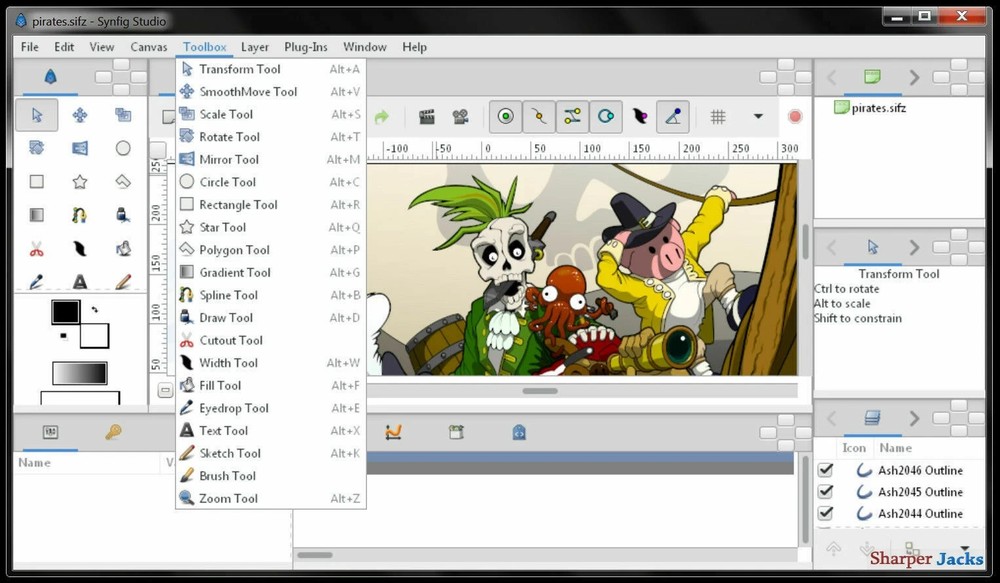The width and height of the screenshot is (1000, 583).
Task: Click the preview camera icon
Action: coord(460,117)
